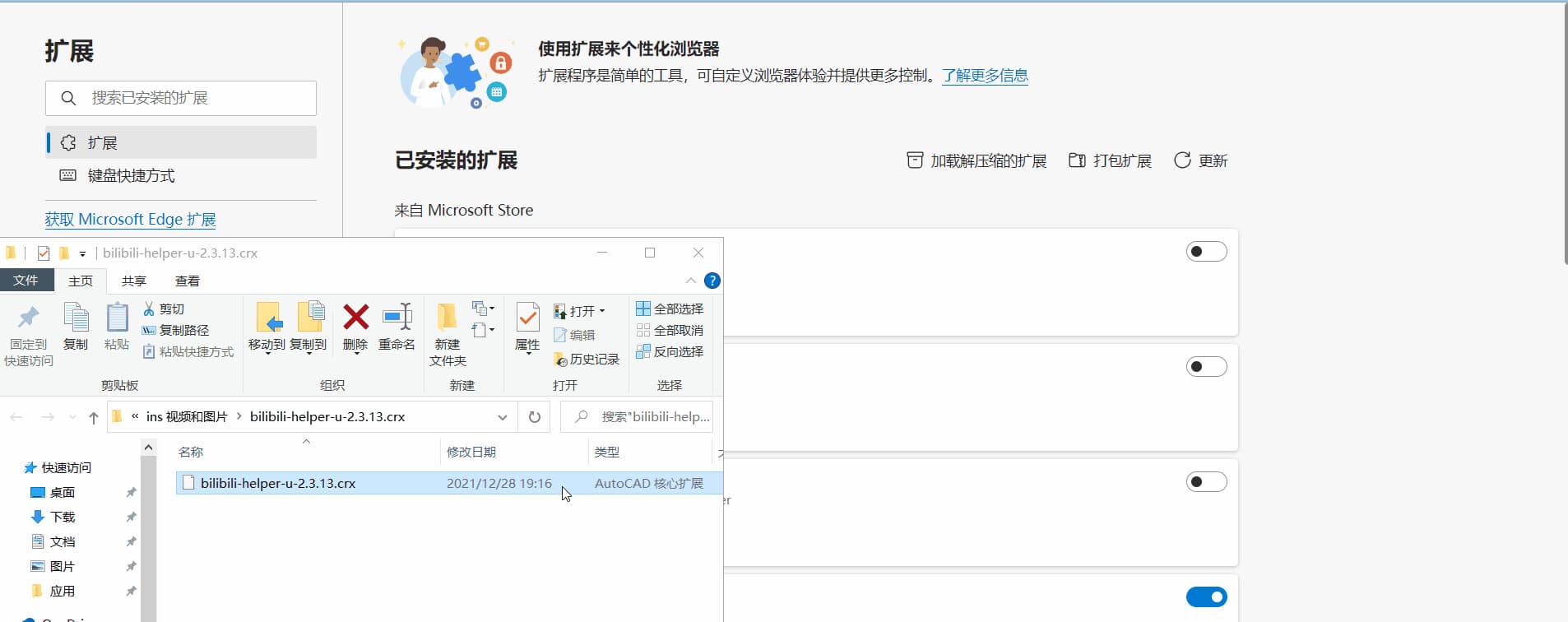1568x622 pixels.
Task: Click Load unpacked extension (加载解压缩的扩展)
Action: pos(977,160)
